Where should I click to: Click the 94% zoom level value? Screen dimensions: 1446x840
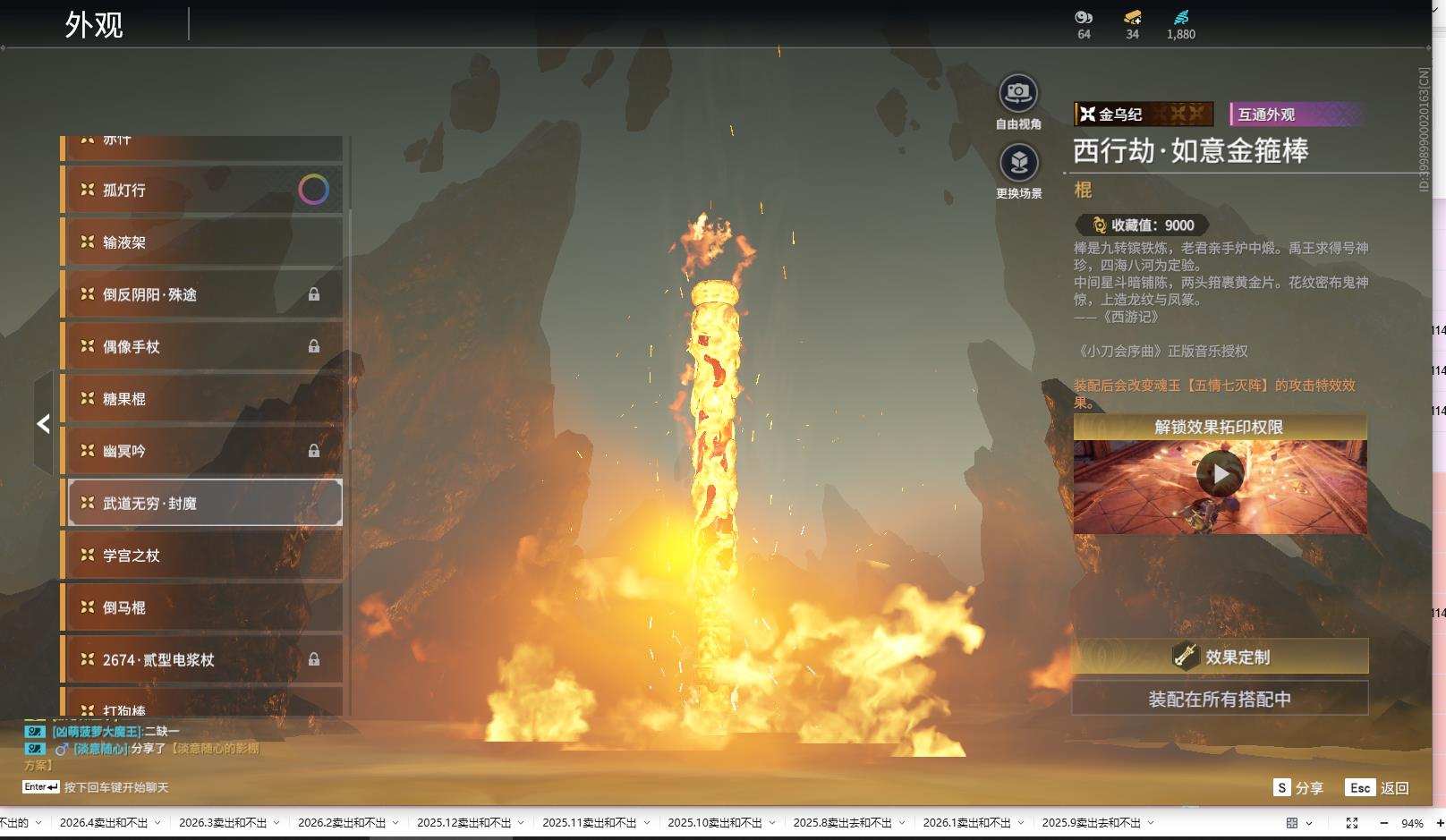coord(1412,823)
